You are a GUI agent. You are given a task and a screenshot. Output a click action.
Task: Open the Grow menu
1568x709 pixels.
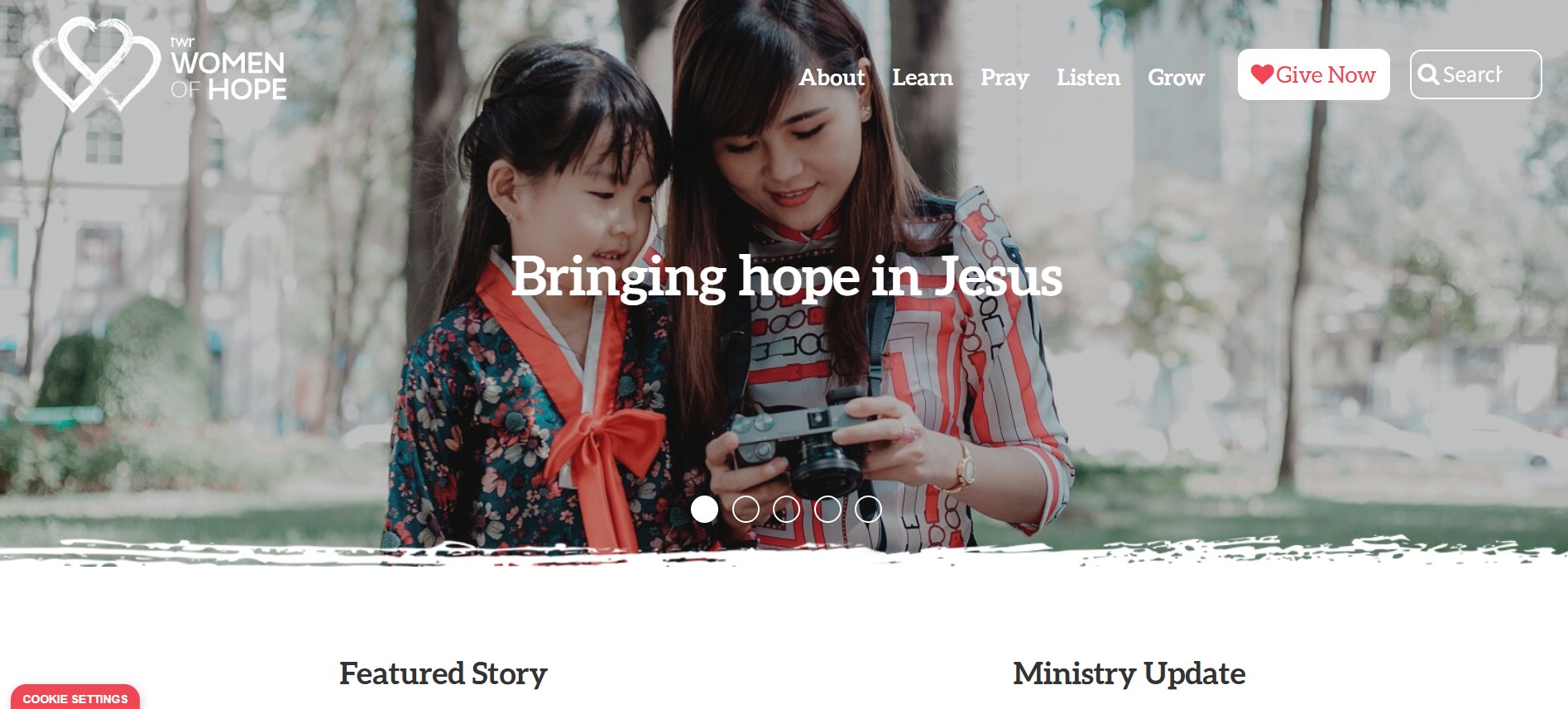1176,77
